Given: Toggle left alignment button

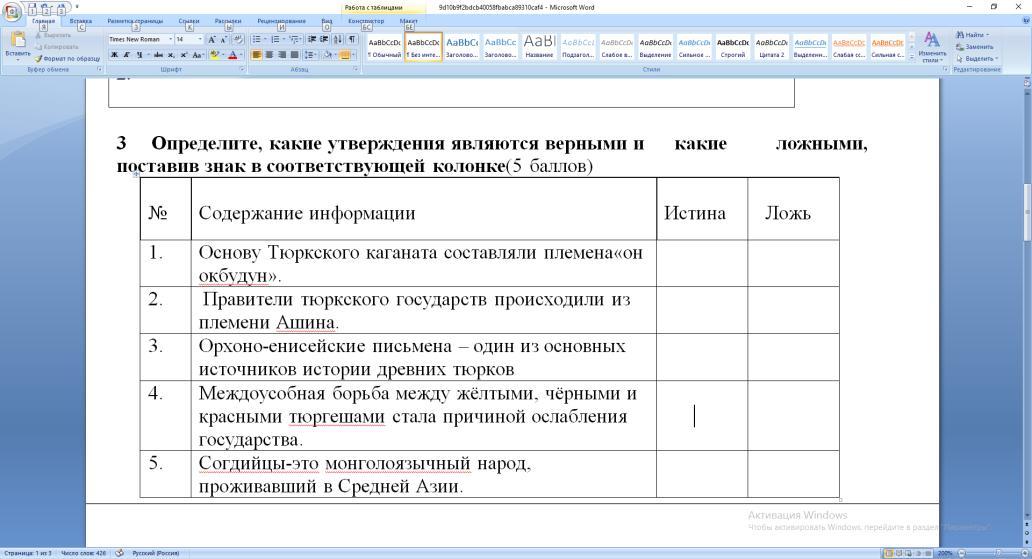Looking at the screenshot, I should [257, 55].
